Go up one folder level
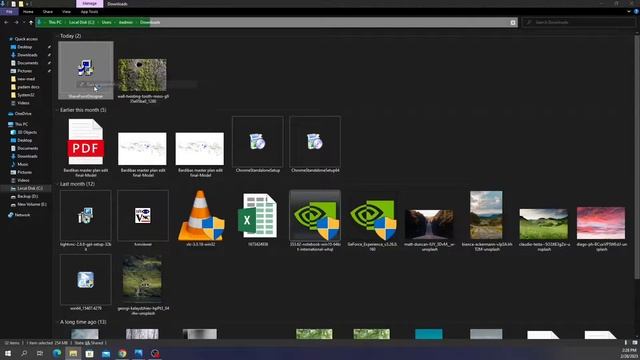640x360 pixels. (31, 22)
